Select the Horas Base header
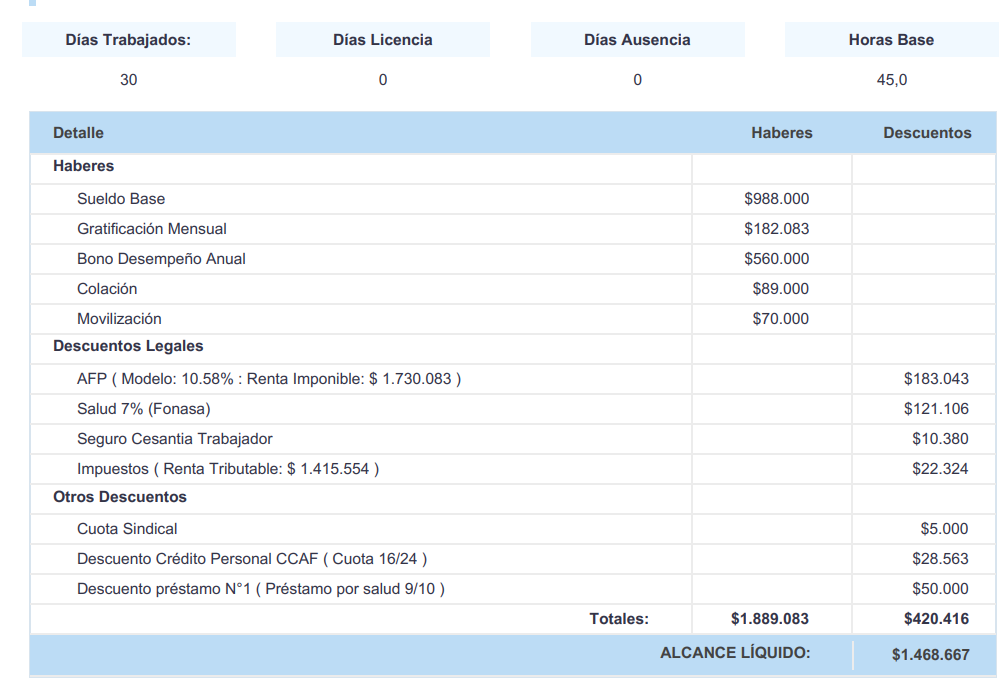The image size is (1006, 693). 891,40
